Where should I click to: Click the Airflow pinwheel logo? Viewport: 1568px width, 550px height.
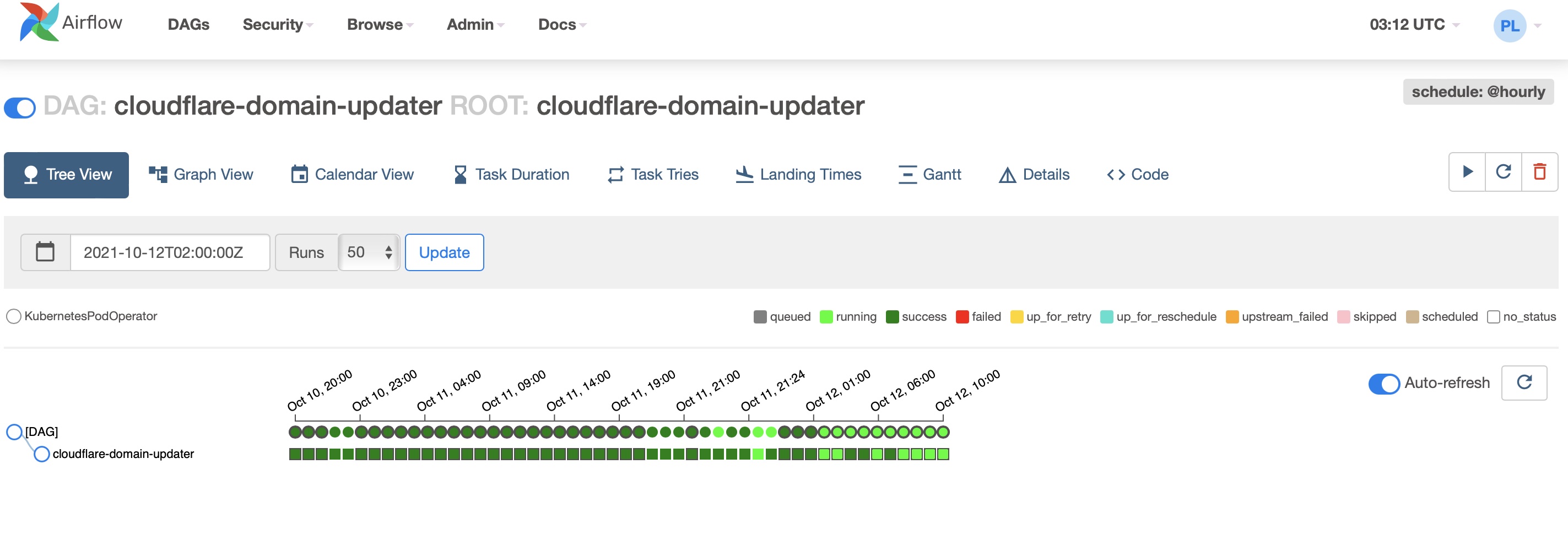click(x=39, y=23)
